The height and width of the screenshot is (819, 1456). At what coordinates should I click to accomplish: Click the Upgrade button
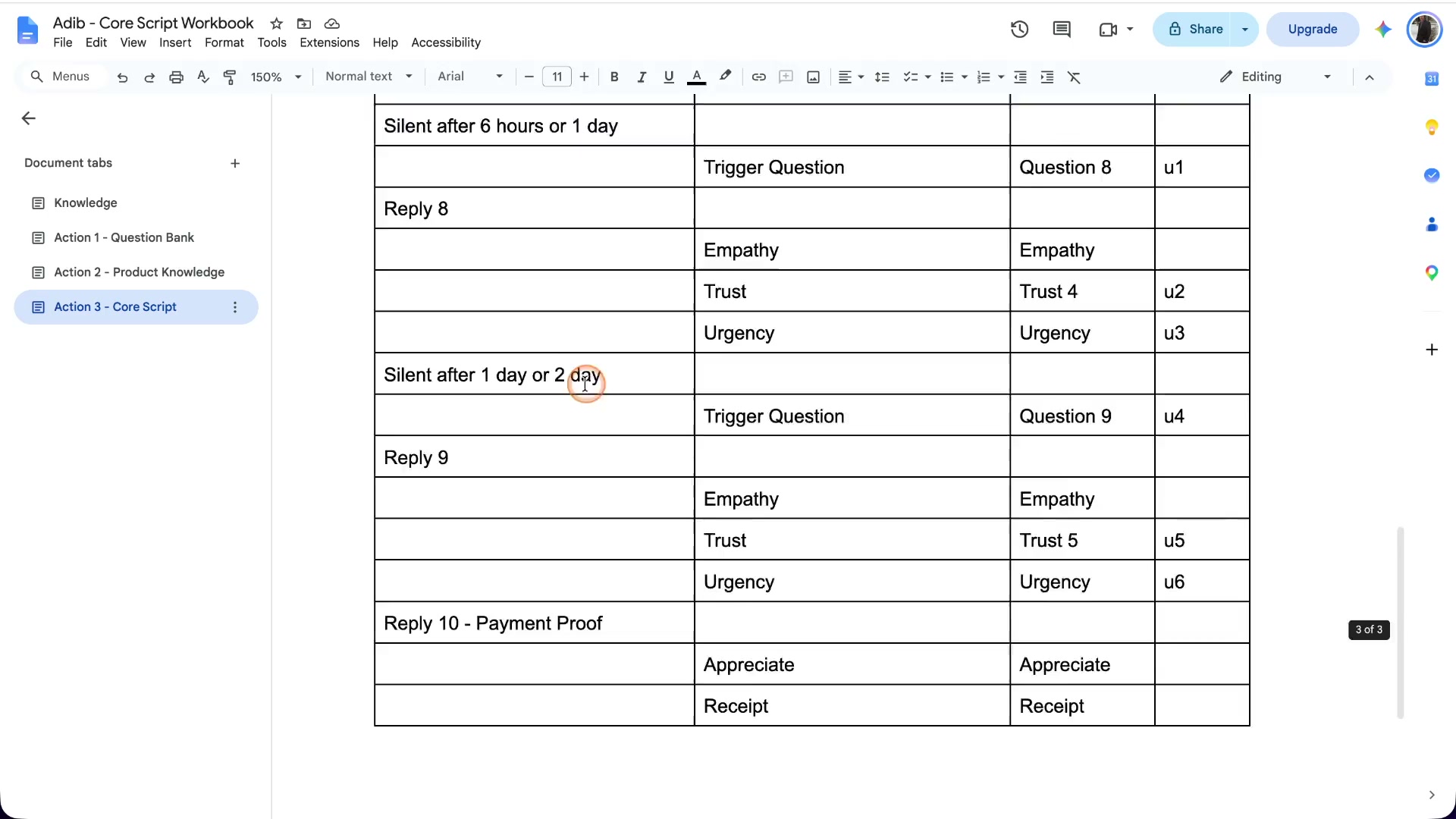(1312, 29)
